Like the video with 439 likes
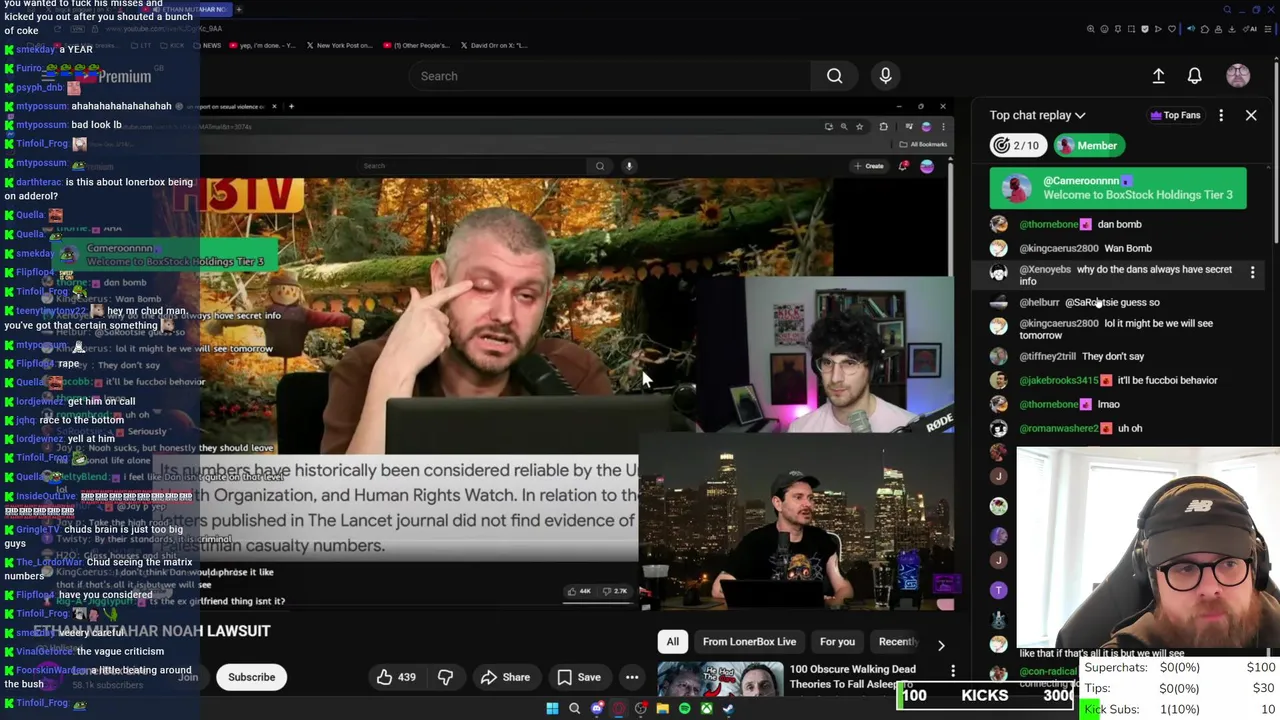 click(x=396, y=677)
